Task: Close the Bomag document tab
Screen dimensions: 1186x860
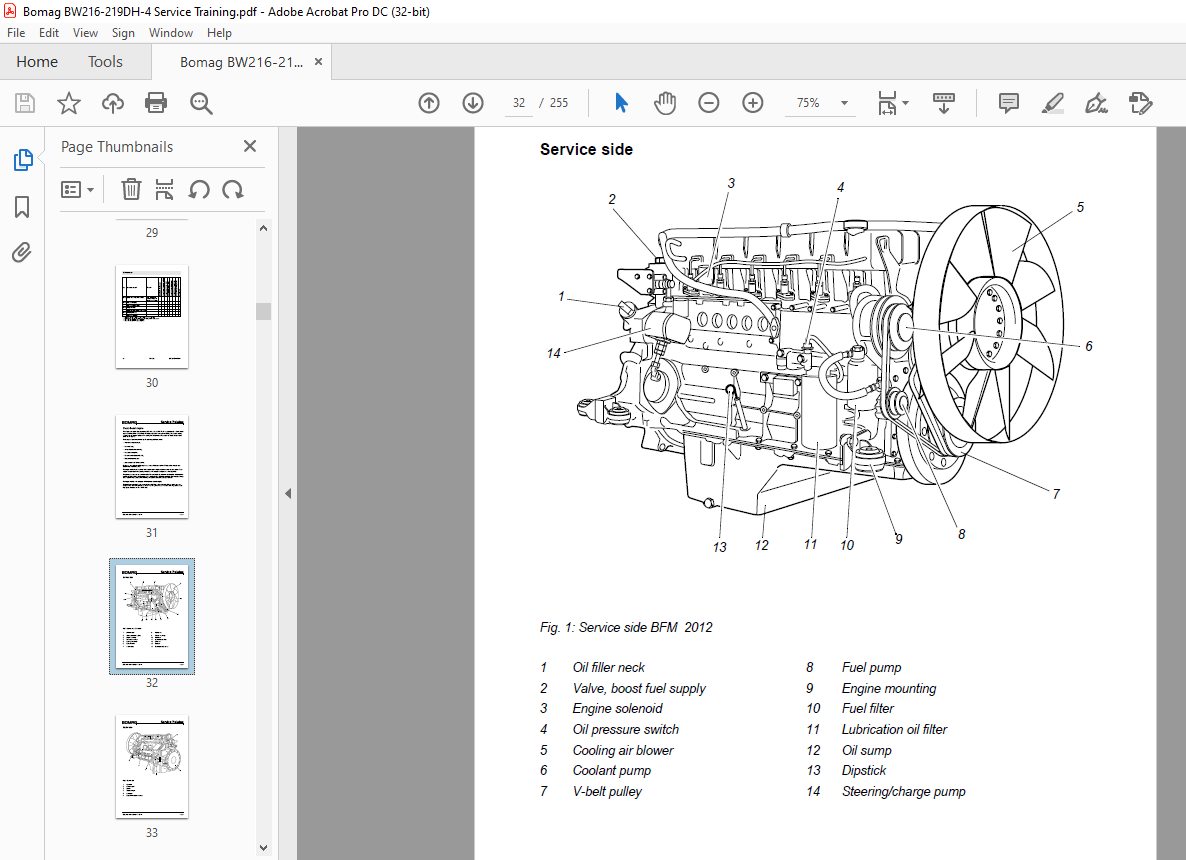Action: pos(318,62)
